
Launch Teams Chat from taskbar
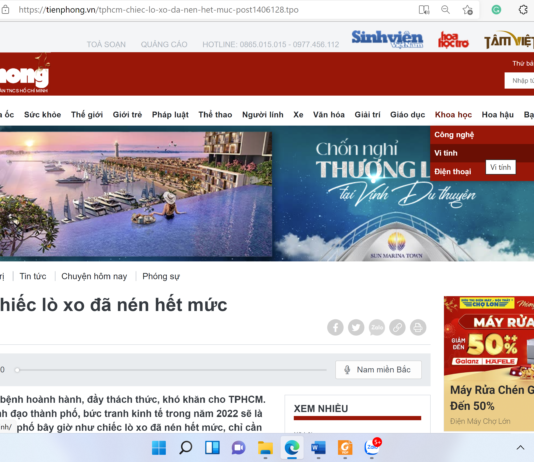[x=238, y=447]
